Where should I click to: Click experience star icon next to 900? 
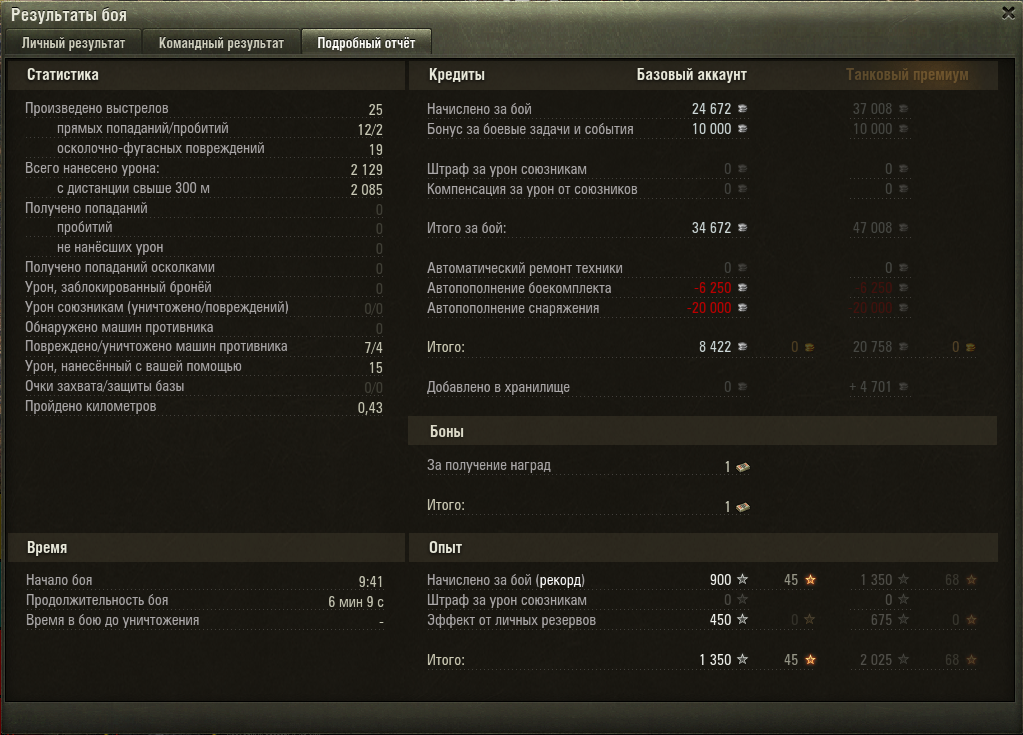[x=742, y=579]
